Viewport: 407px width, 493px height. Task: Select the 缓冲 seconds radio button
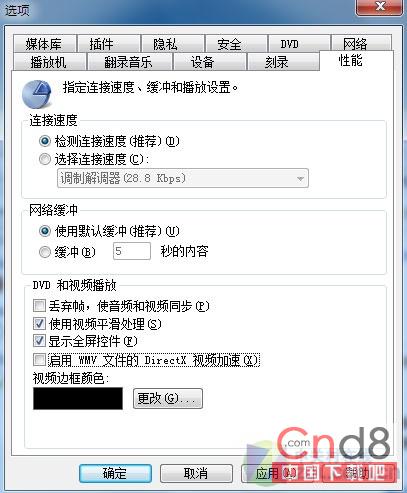point(45,252)
